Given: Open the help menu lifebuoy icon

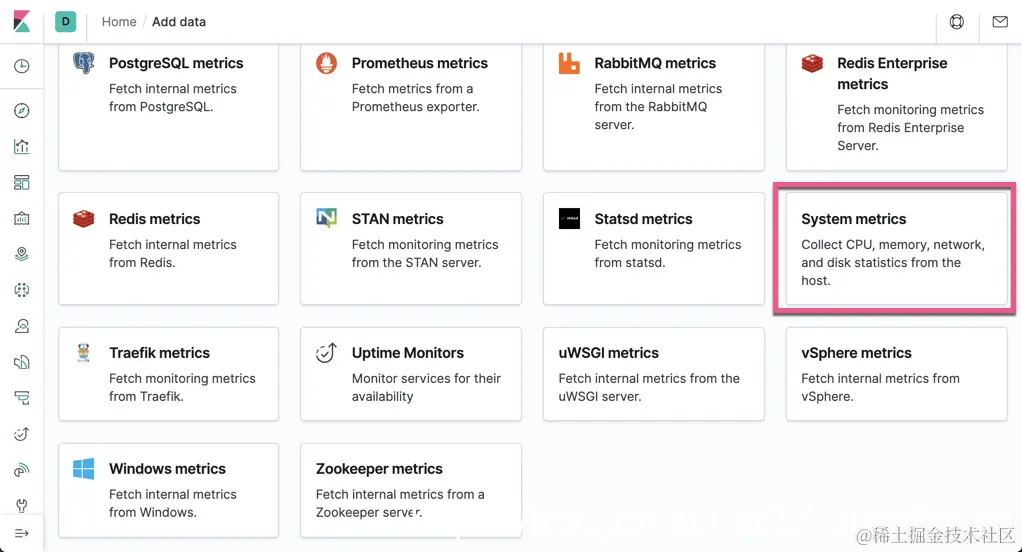Looking at the screenshot, I should 956,22.
